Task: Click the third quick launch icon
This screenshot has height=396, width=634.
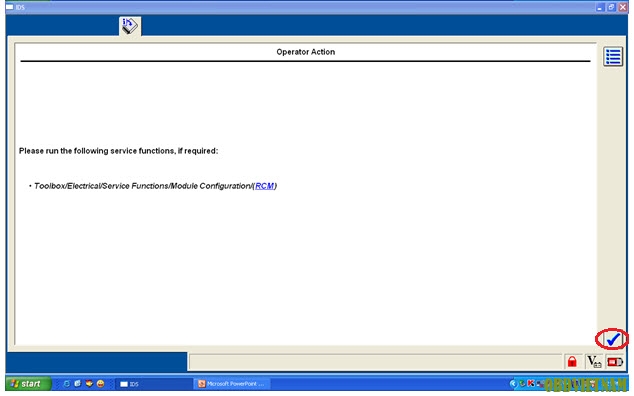Action: (89, 383)
